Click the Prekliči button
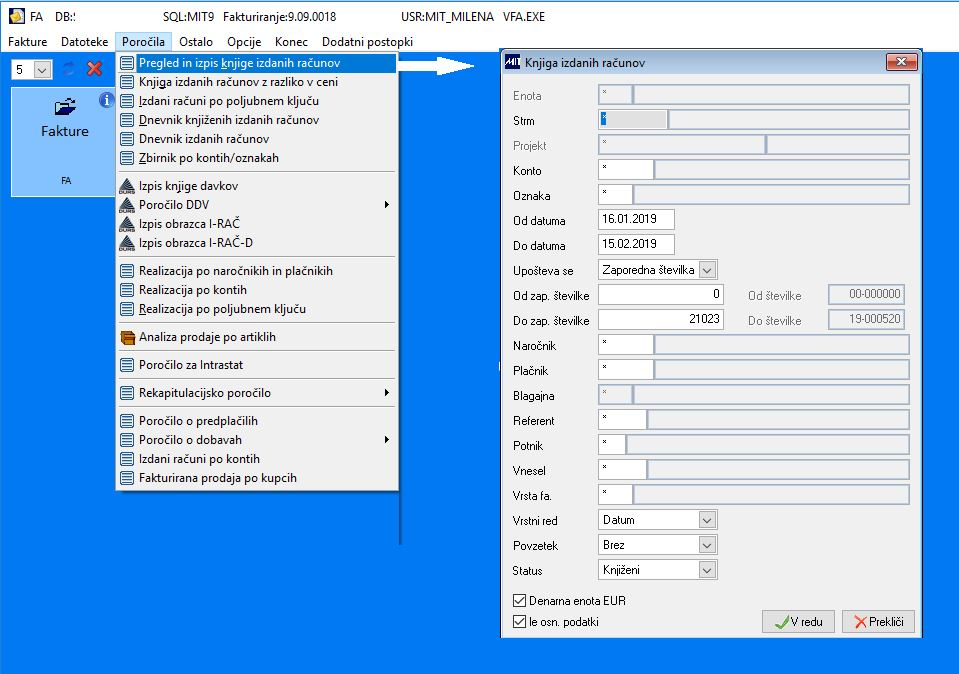959x674 pixels. [x=878, y=621]
